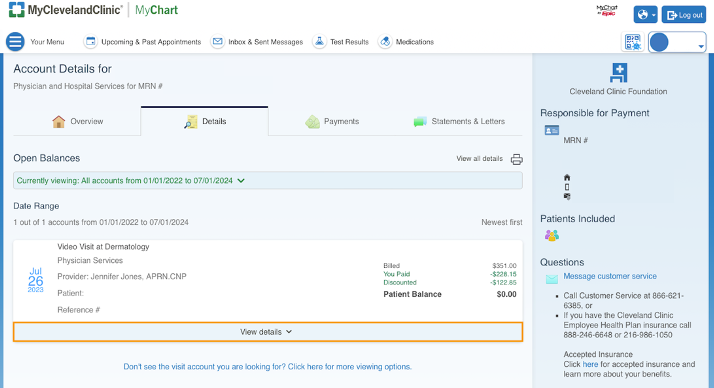Click the MyClevelandClinic logo

pyautogui.click(x=66, y=10)
